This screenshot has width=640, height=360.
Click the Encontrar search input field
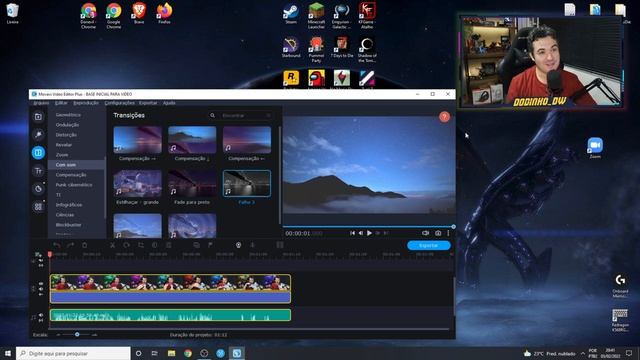coord(245,116)
